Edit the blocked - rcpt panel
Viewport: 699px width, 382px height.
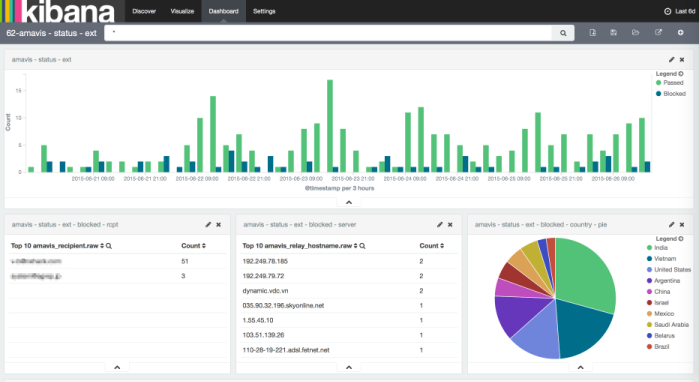coord(208,225)
